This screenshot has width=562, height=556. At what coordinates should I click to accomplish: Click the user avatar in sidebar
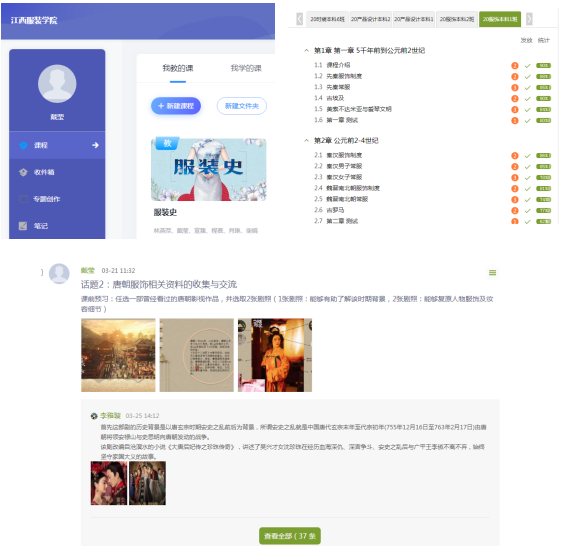pyautogui.click(x=57, y=84)
